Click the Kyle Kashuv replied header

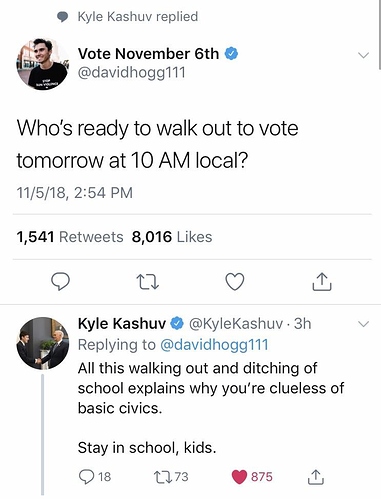point(127,16)
